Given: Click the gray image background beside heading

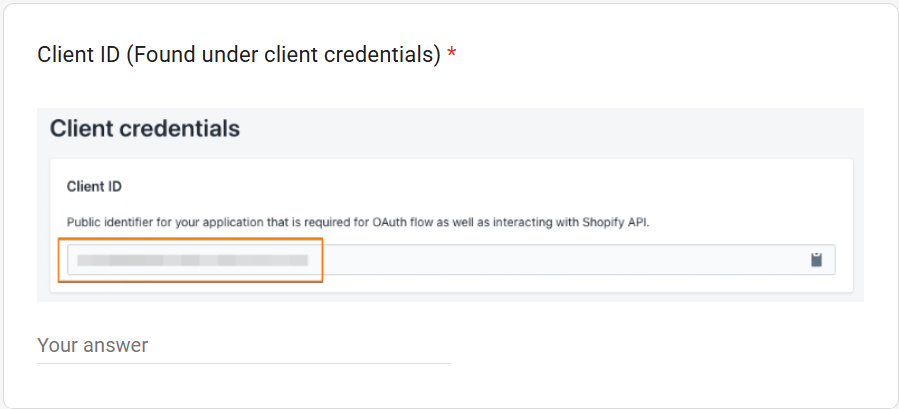Looking at the screenshot, I should point(545,128).
